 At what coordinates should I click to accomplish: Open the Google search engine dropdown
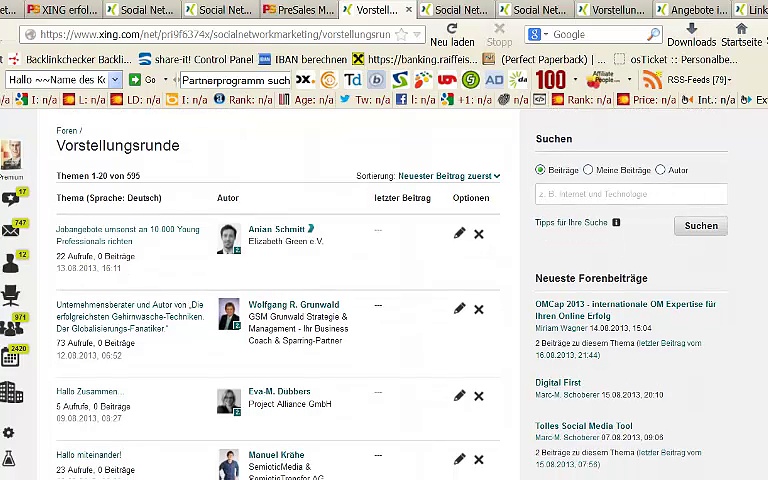(x=538, y=35)
